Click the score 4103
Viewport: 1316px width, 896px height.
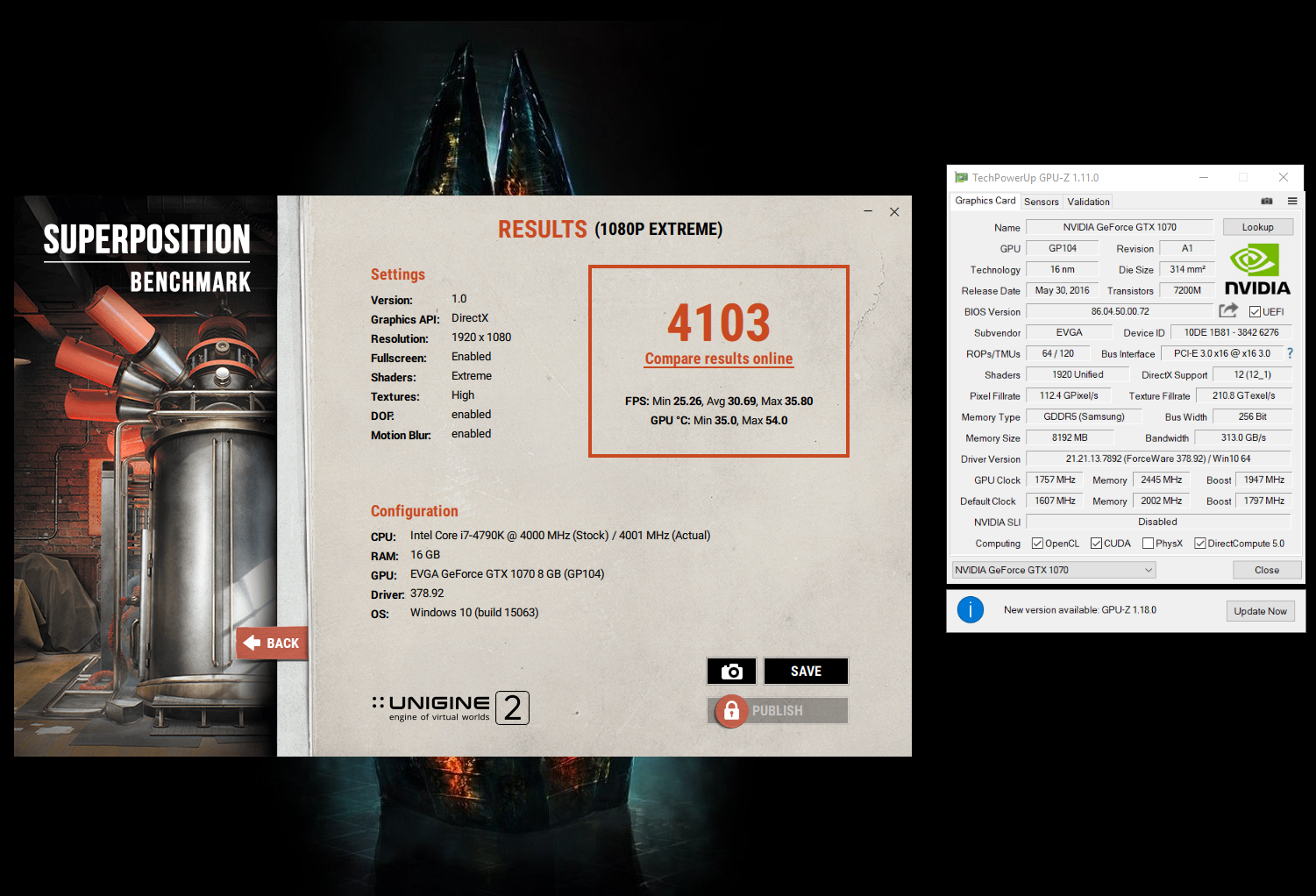pos(719,323)
